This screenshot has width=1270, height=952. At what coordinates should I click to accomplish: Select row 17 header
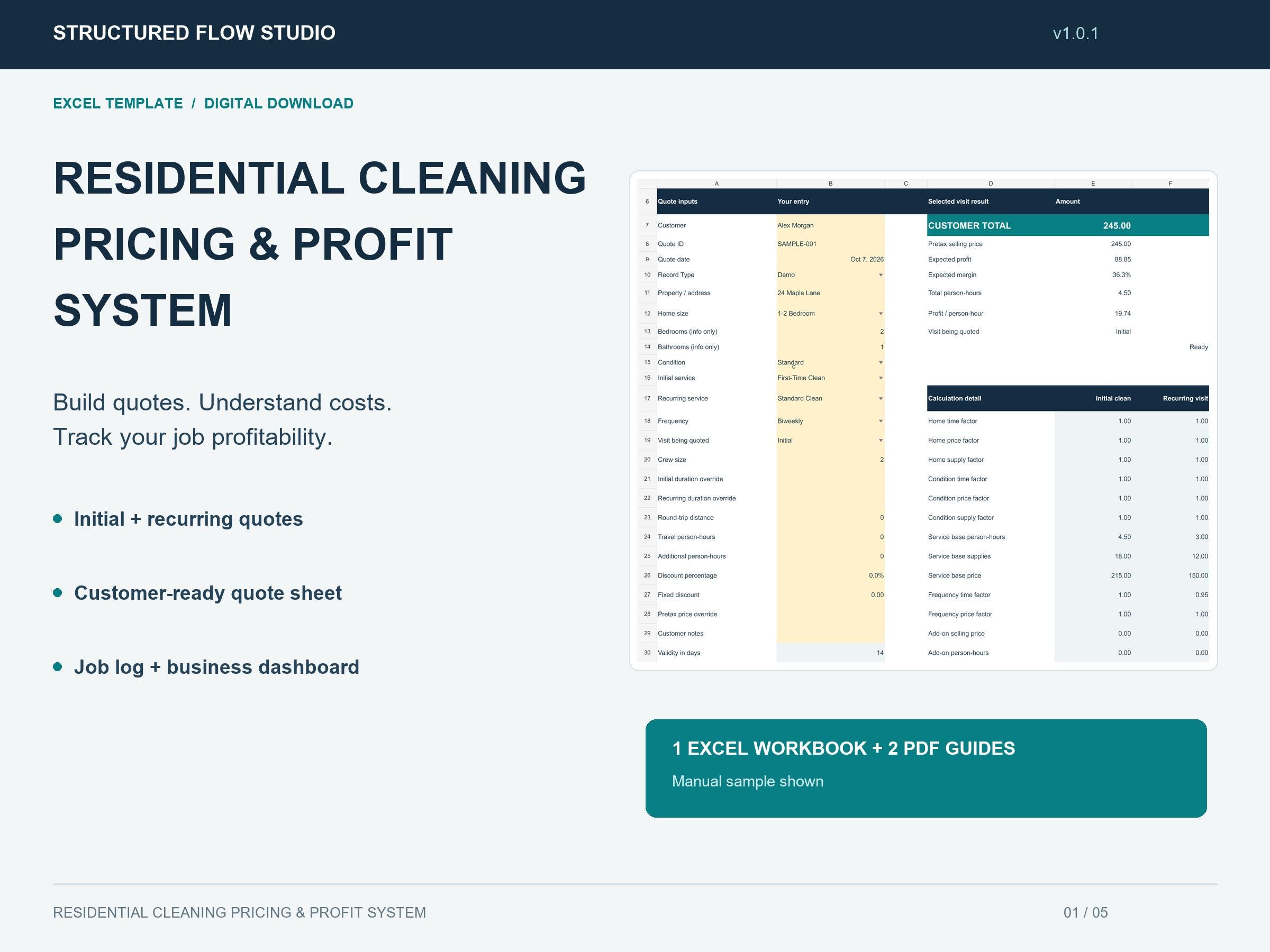647,399
